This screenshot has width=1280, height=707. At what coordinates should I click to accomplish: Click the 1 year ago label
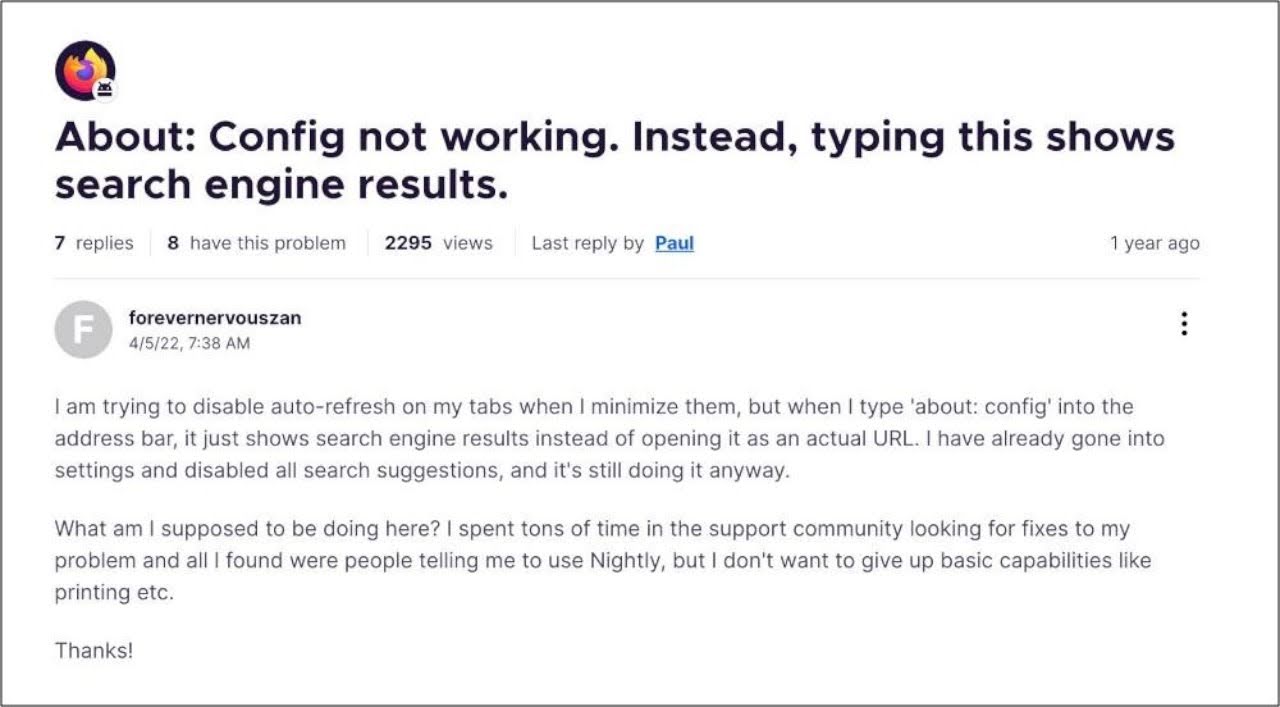pyautogui.click(x=1154, y=243)
